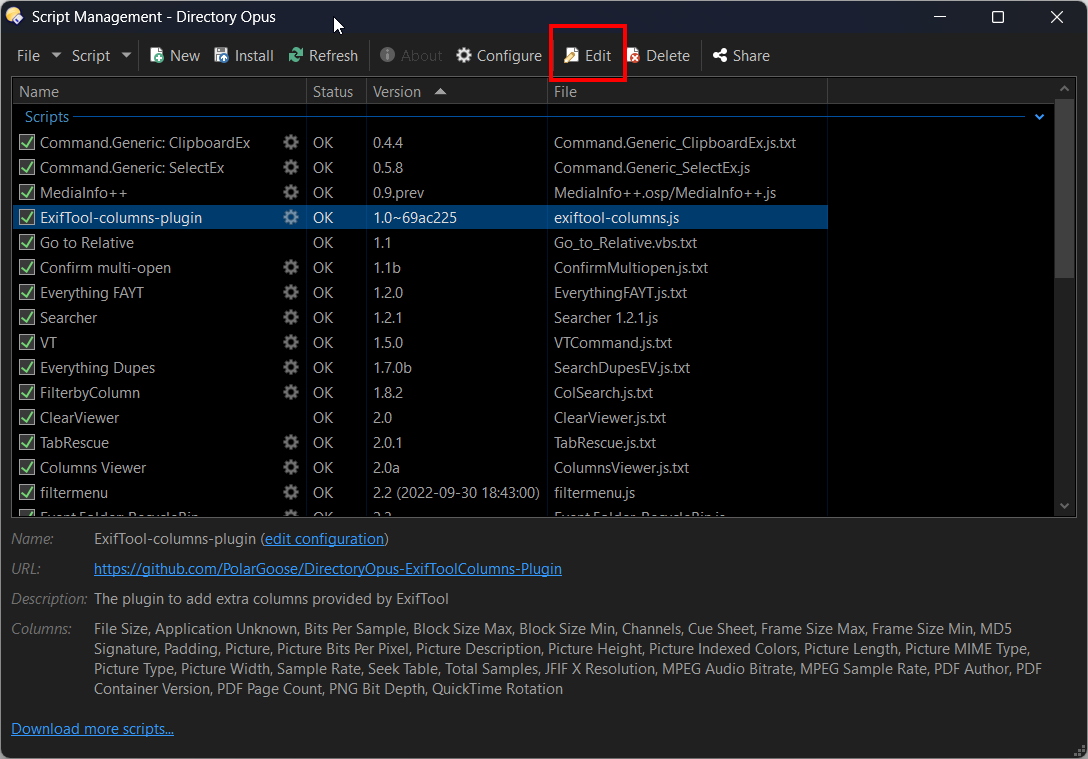Click Download more scripts link
The image size is (1088, 759).
click(92, 728)
